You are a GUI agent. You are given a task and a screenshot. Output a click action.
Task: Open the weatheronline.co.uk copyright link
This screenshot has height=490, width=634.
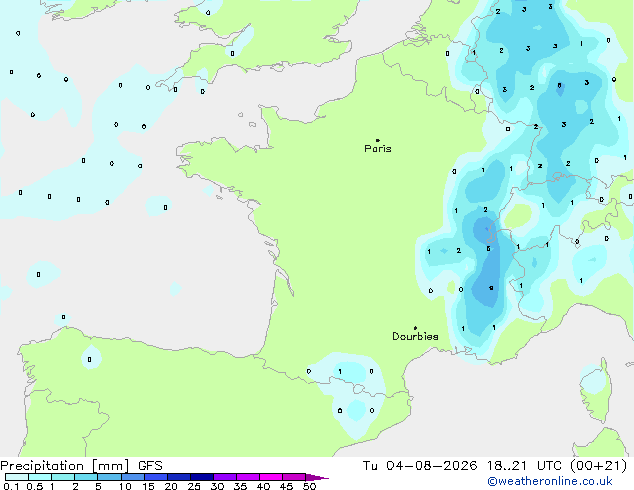[x=550, y=481]
